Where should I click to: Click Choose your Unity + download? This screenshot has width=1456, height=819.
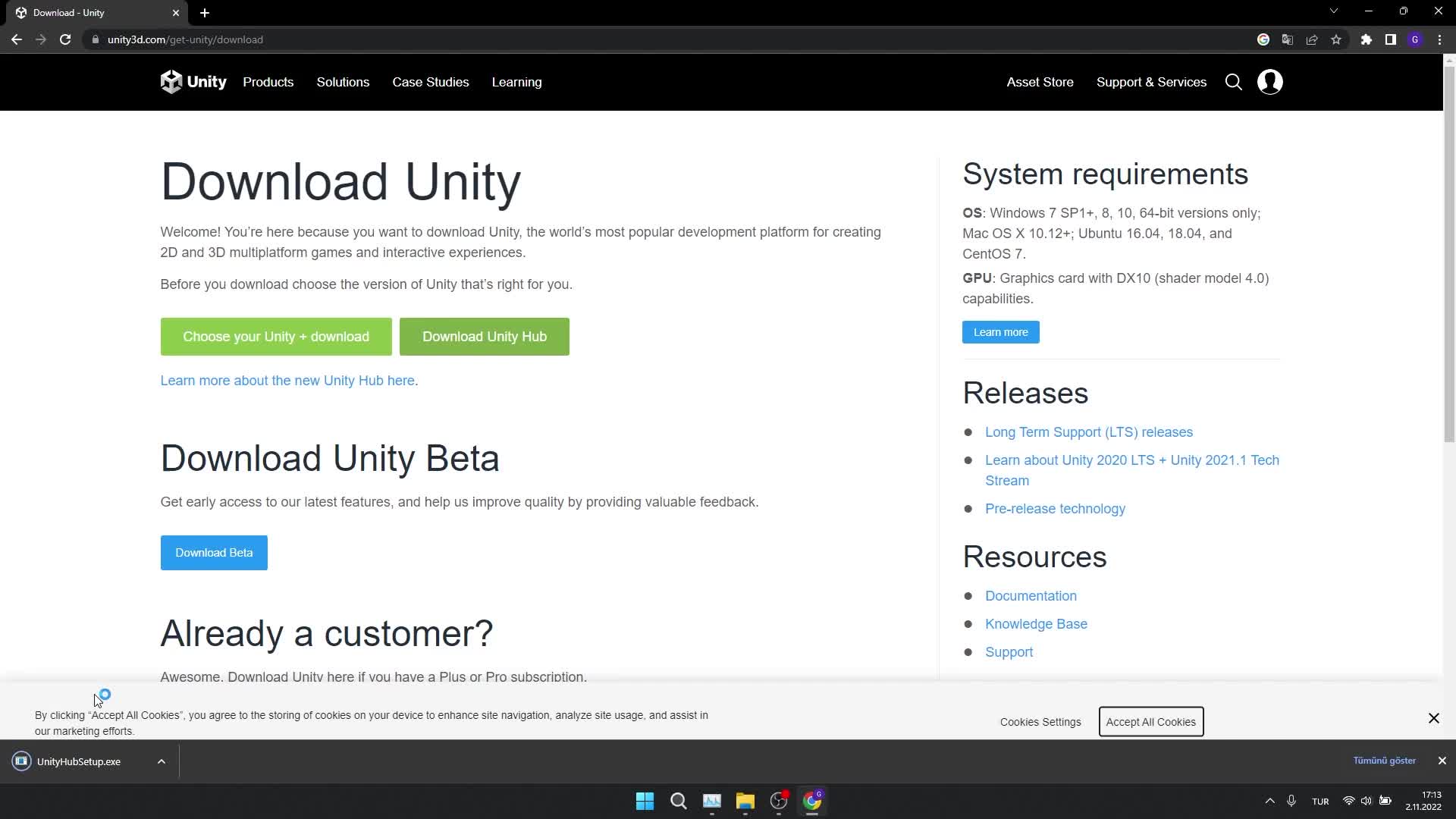point(276,337)
